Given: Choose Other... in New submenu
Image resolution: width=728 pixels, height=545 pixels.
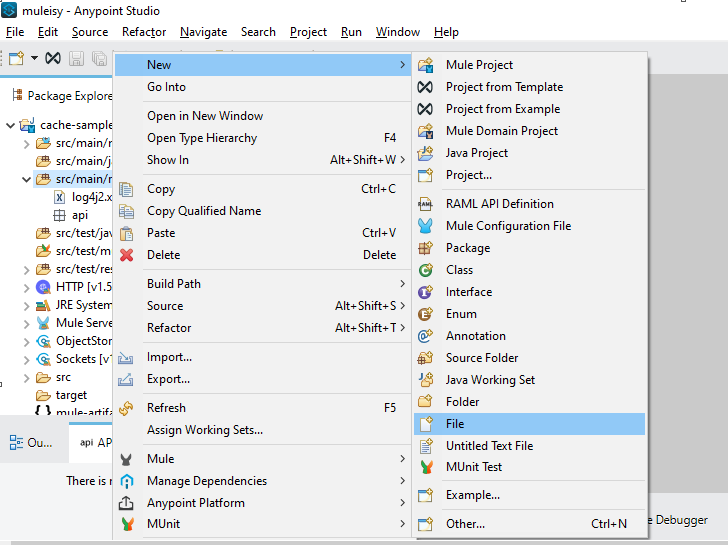Looking at the screenshot, I should click(x=529, y=524).
